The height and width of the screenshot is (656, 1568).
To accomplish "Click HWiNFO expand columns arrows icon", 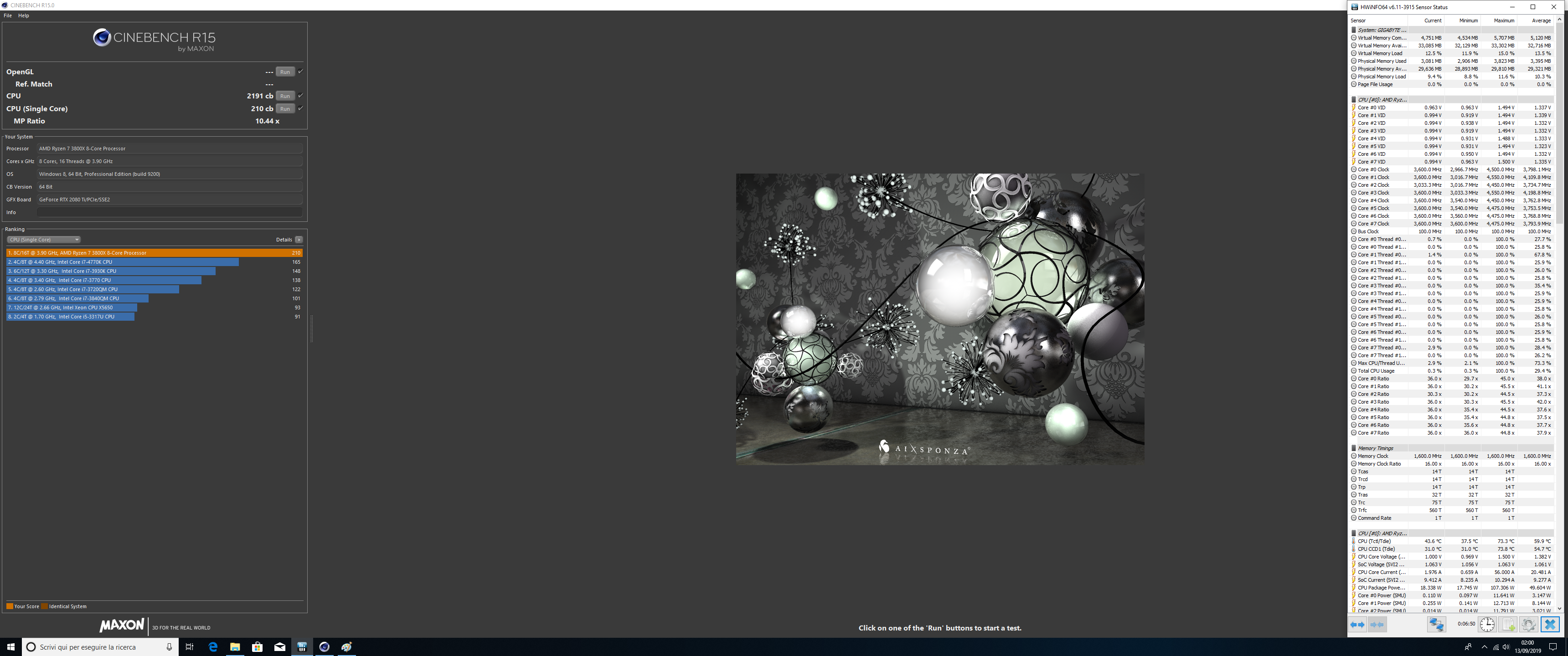I will click(1357, 625).
